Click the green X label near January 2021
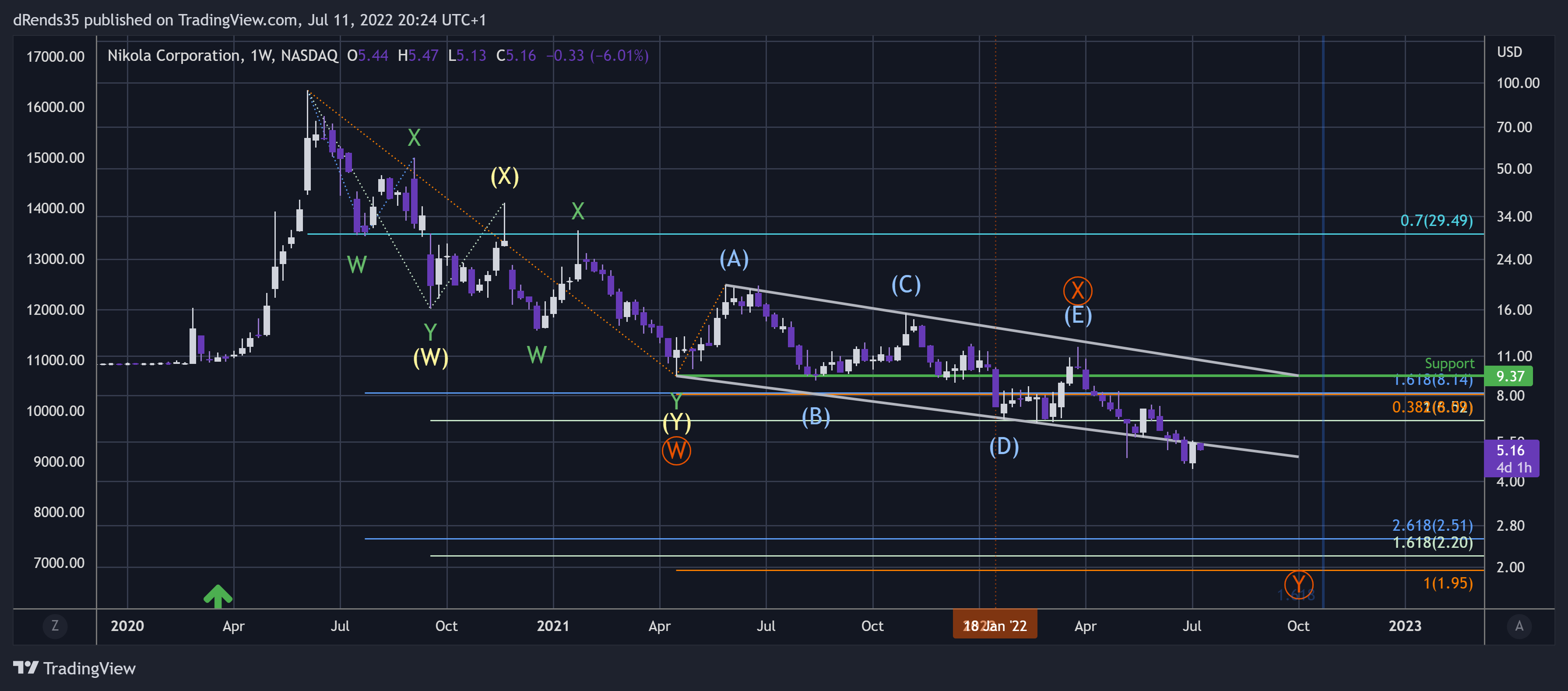The width and height of the screenshot is (1568, 691). [x=578, y=211]
